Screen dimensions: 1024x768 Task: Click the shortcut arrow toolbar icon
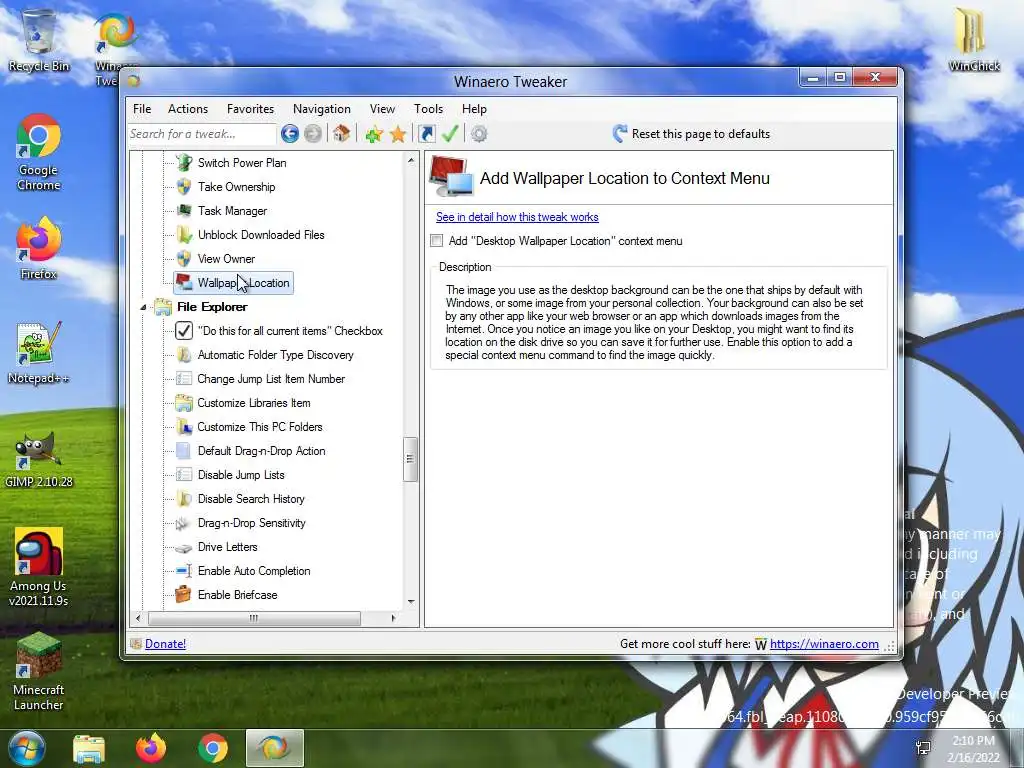pos(426,134)
